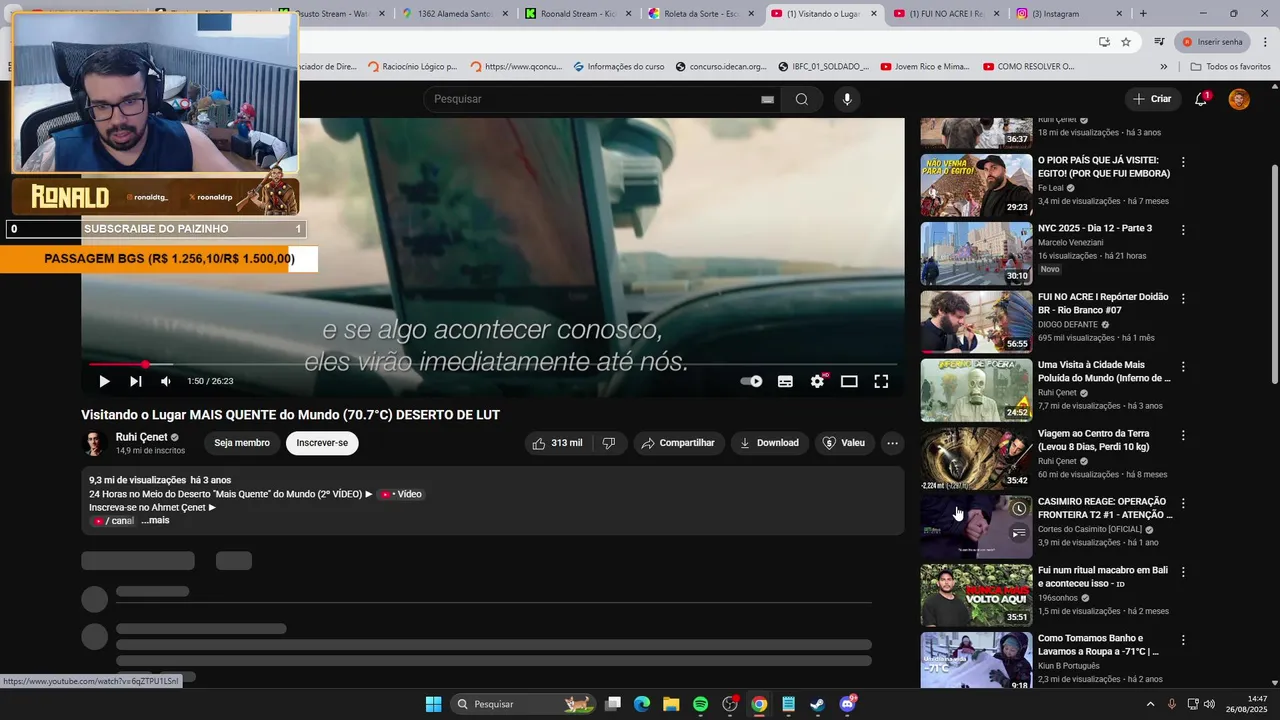Subscribe with Inscrever-se button
This screenshot has height=720, width=1280.
(322, 443)
